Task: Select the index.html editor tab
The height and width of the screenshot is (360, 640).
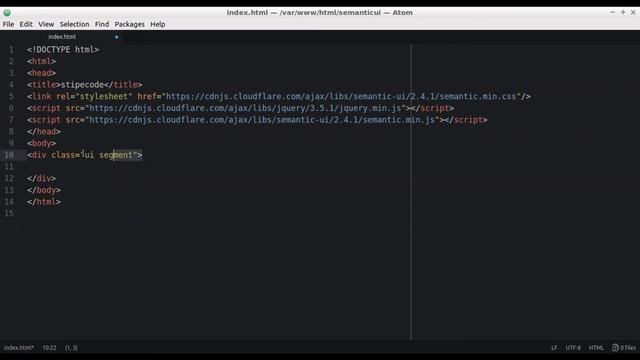Action: (62, 37)
